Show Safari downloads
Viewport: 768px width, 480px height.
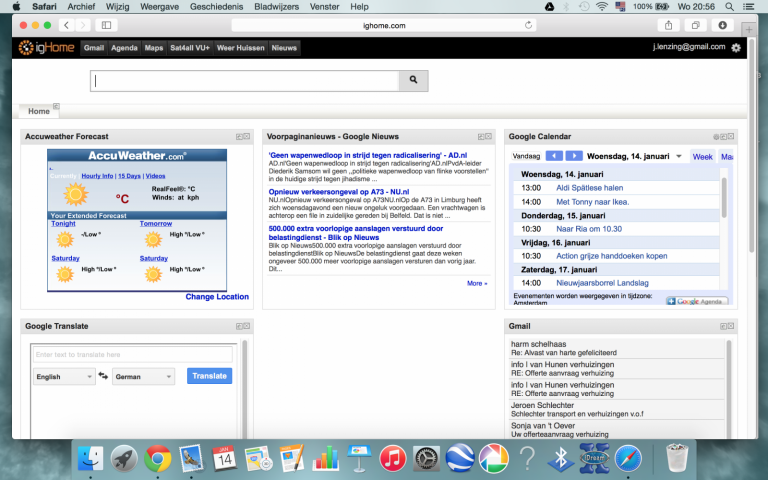[722, 24]
